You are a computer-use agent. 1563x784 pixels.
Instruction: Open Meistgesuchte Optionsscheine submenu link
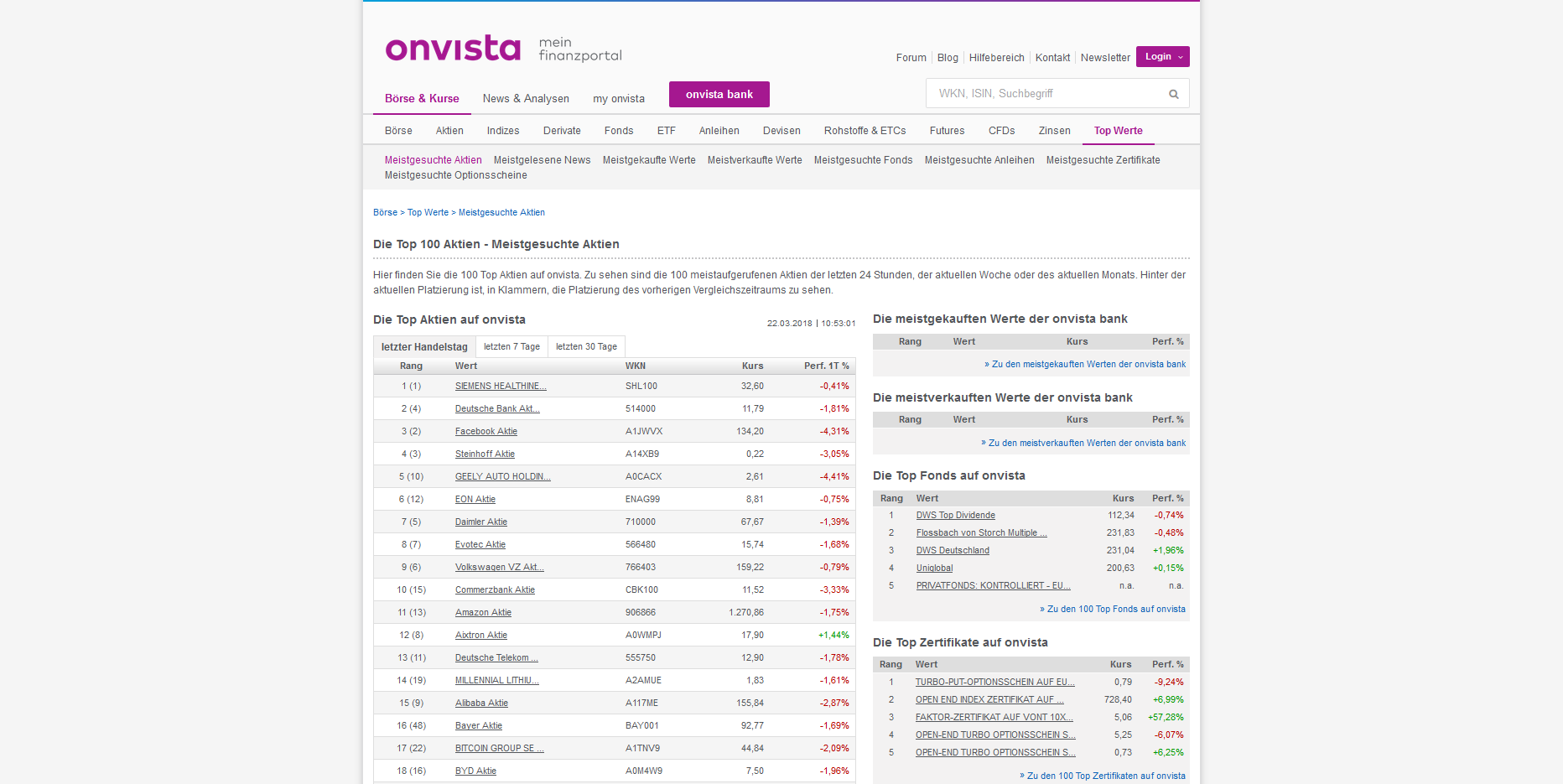tap(455, 175)
